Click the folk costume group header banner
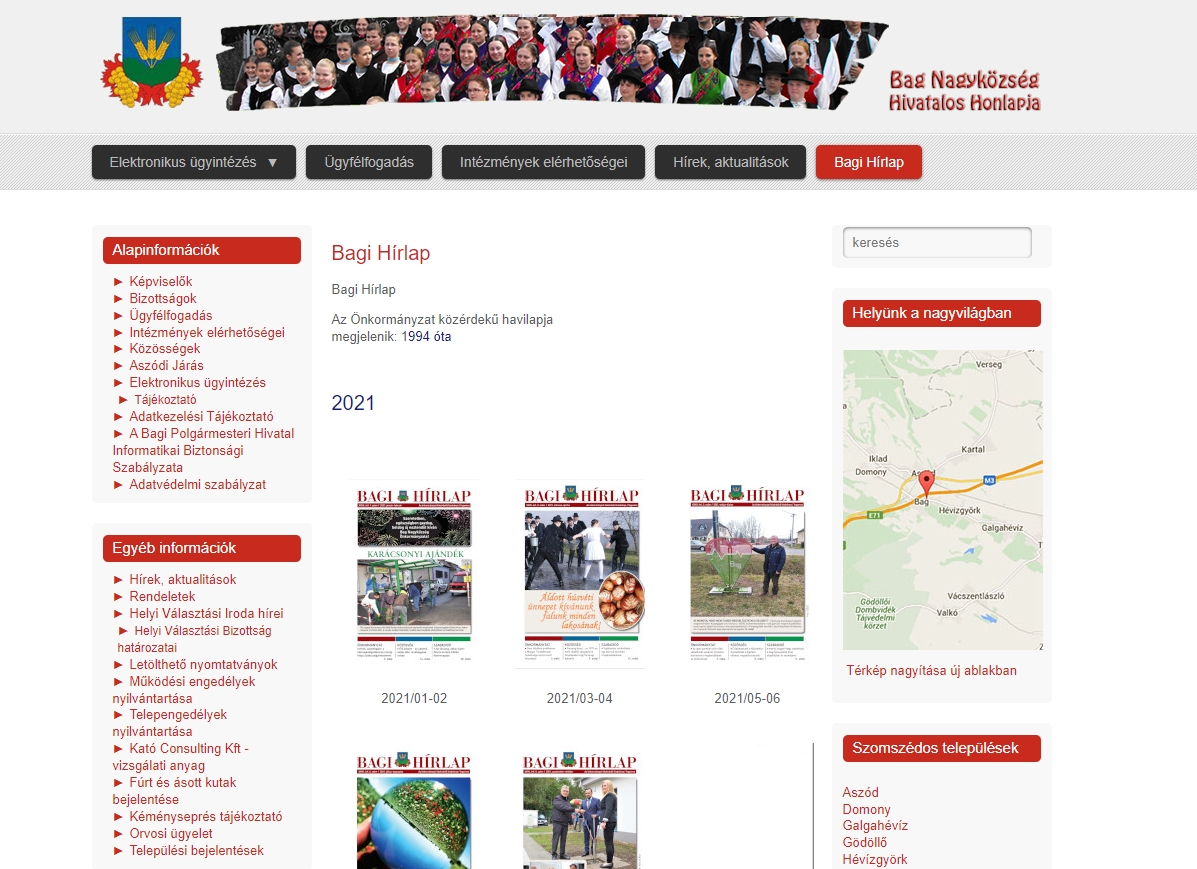The width and height of the screenshot is (1197, 869). [x=551, y=62]
